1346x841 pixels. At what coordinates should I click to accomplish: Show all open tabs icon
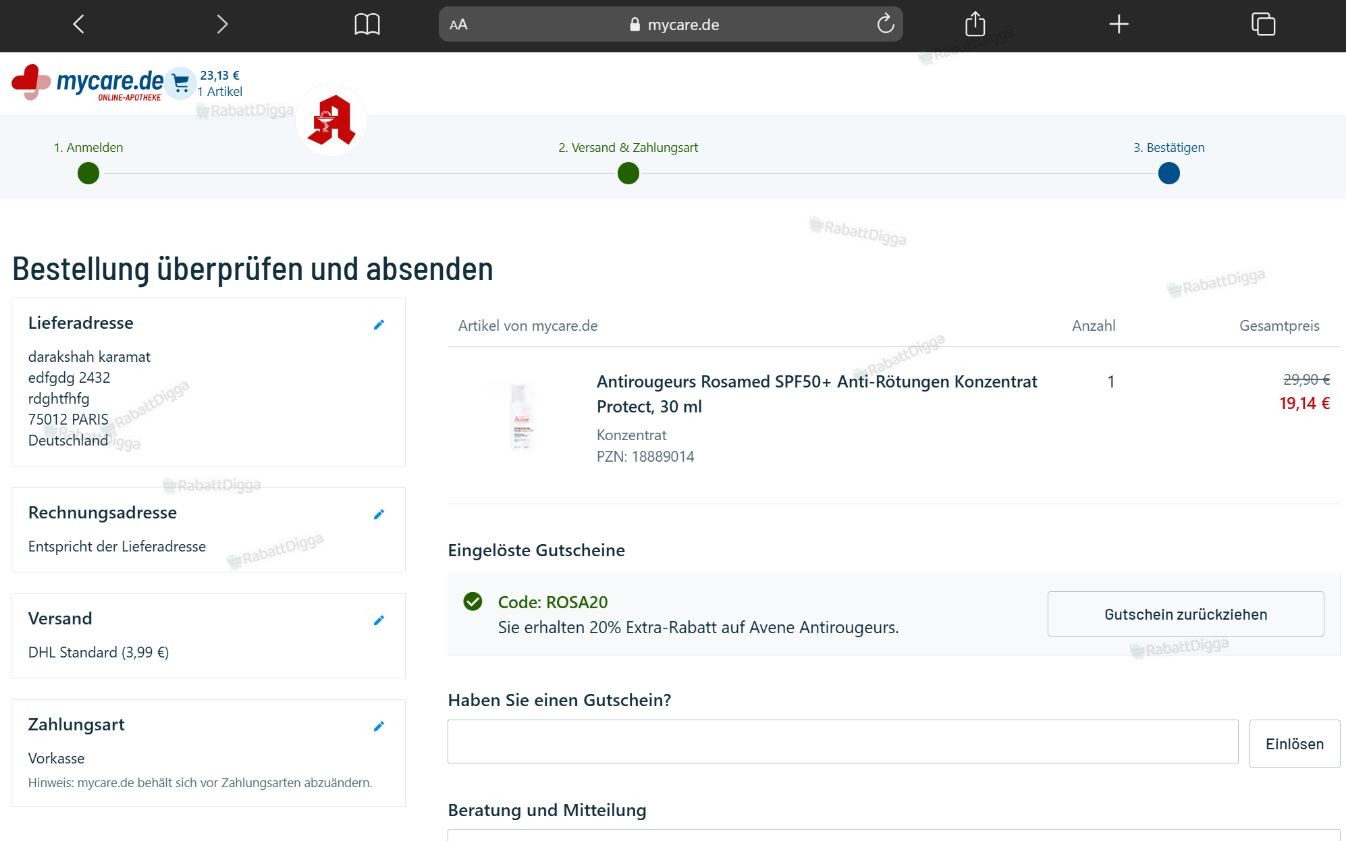coord(1263,24)
